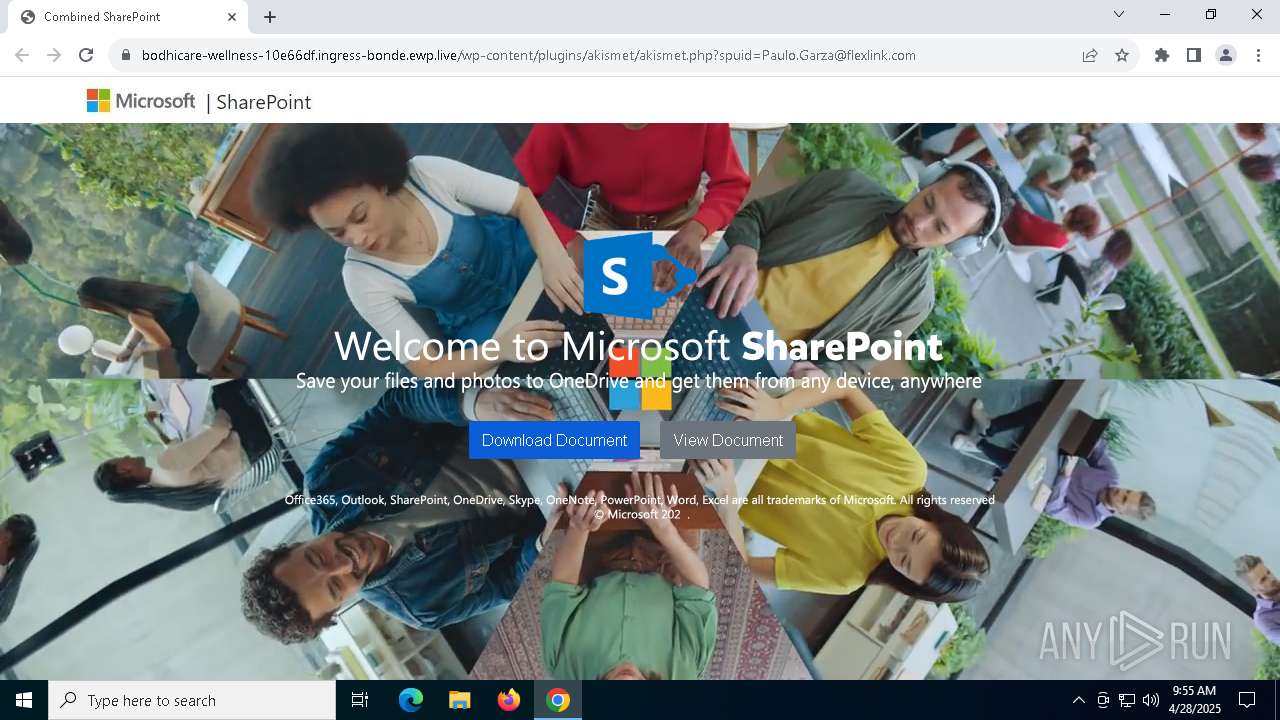Image resolution: width=1280 pixels, height=720 pixels.
Task: Open the notification center icon
Action: (x=1247, y=700)
